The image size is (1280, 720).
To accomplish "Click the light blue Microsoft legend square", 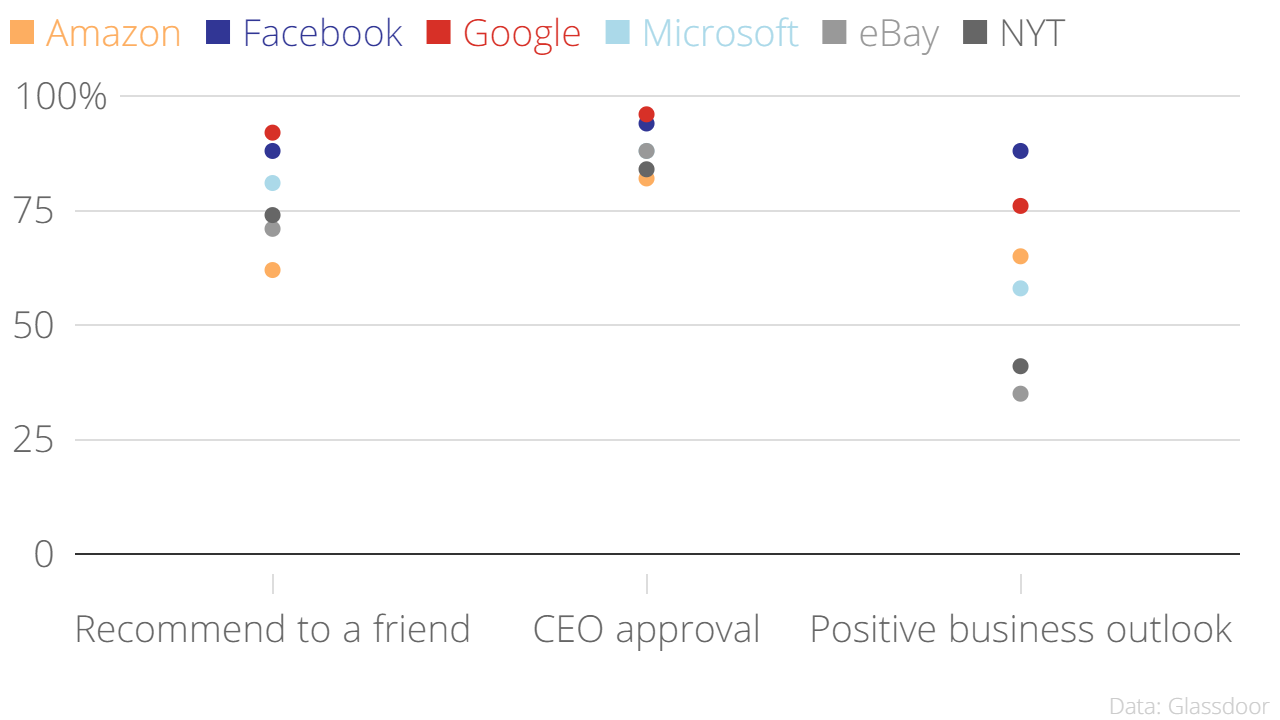I will point(617,33).
